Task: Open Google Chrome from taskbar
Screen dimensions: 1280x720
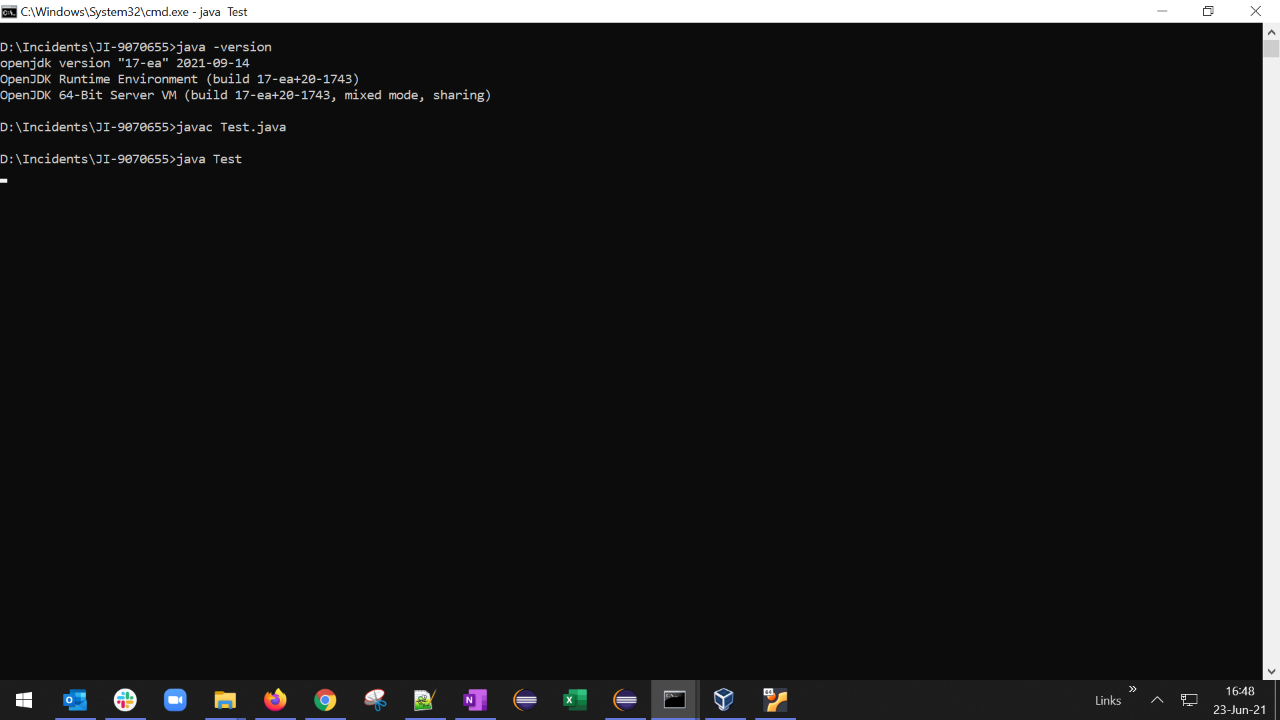Action: click(325, 700)
